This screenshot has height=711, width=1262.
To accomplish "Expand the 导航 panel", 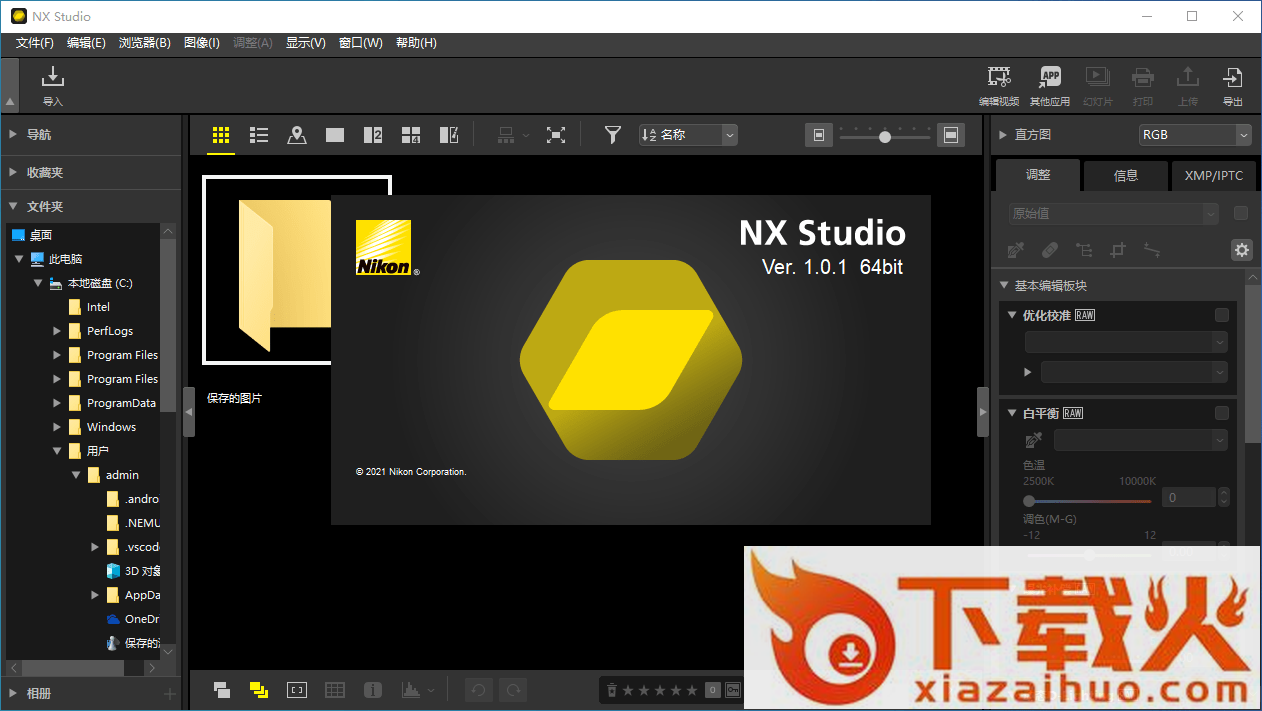I will click(13, 134).
